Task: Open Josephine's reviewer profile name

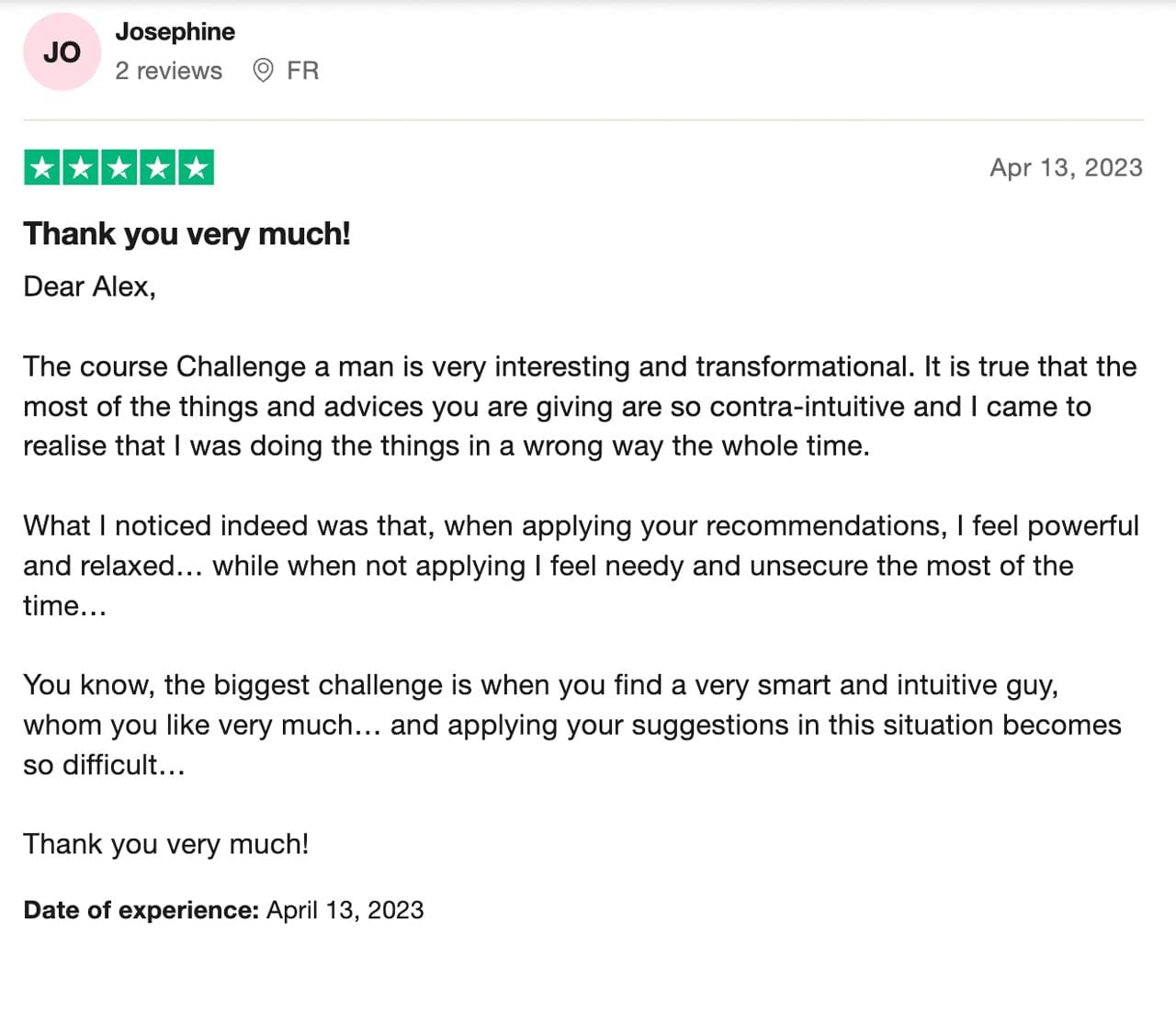Action: pos(175,31)
